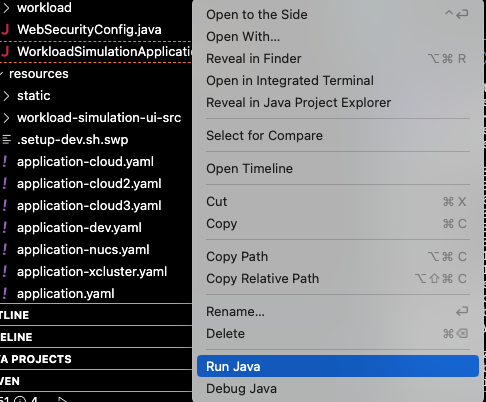Select Rename... option
486x402 pixels.
338,312
